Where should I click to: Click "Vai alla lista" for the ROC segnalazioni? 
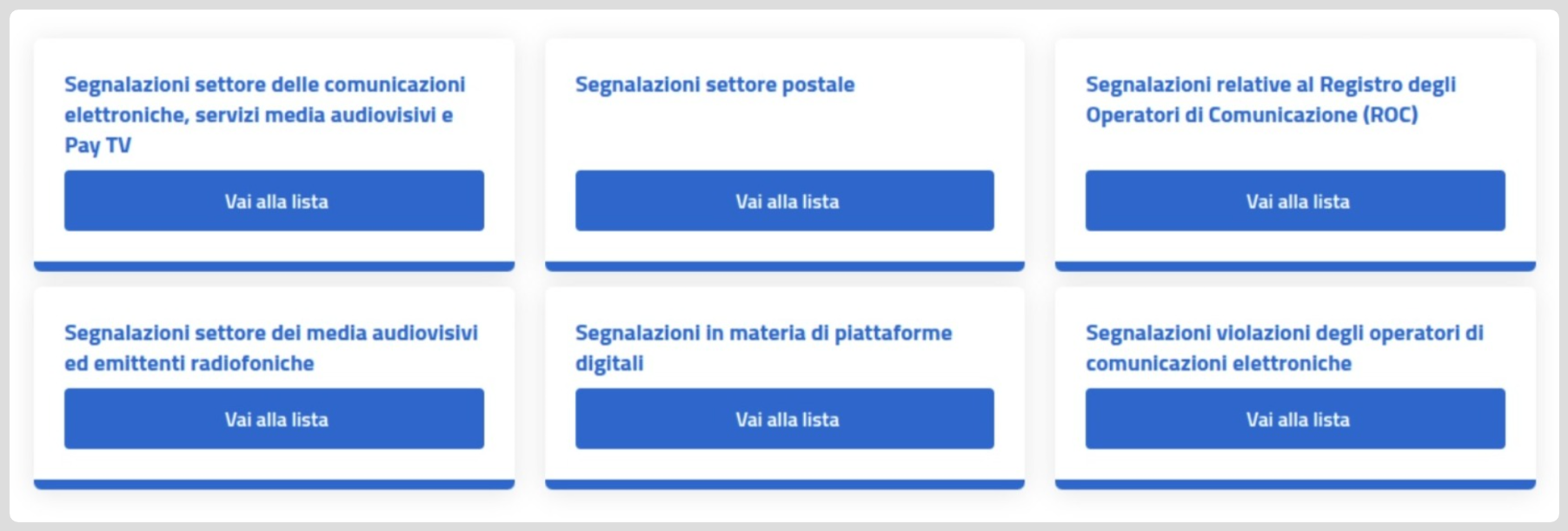[x=1295, y=201]
